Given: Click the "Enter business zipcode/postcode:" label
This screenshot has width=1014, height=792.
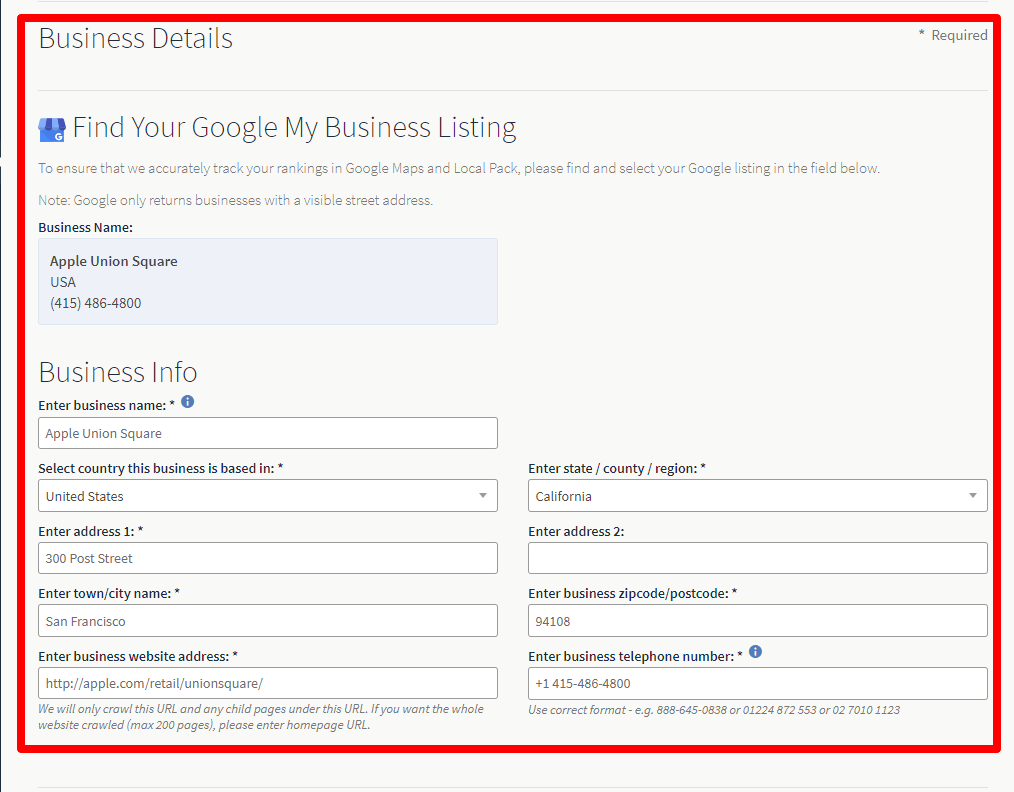Looking at the screenshot, I should (632, 594).
